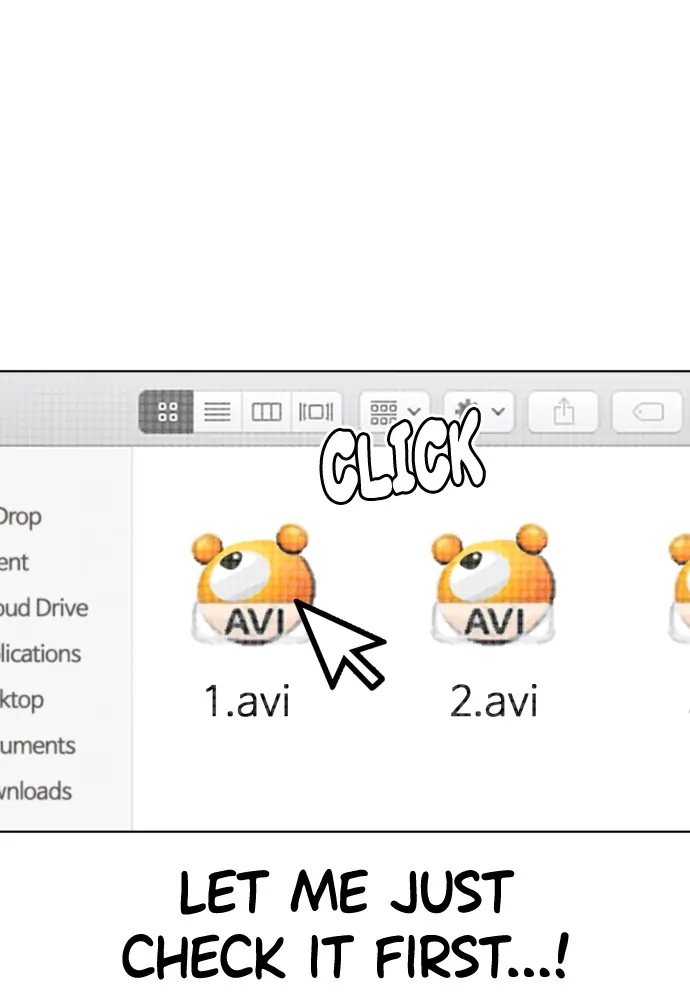This screenshot has width=690, height=1000.
Task: Click the edit tags button
Action: (x=648, y=411)
